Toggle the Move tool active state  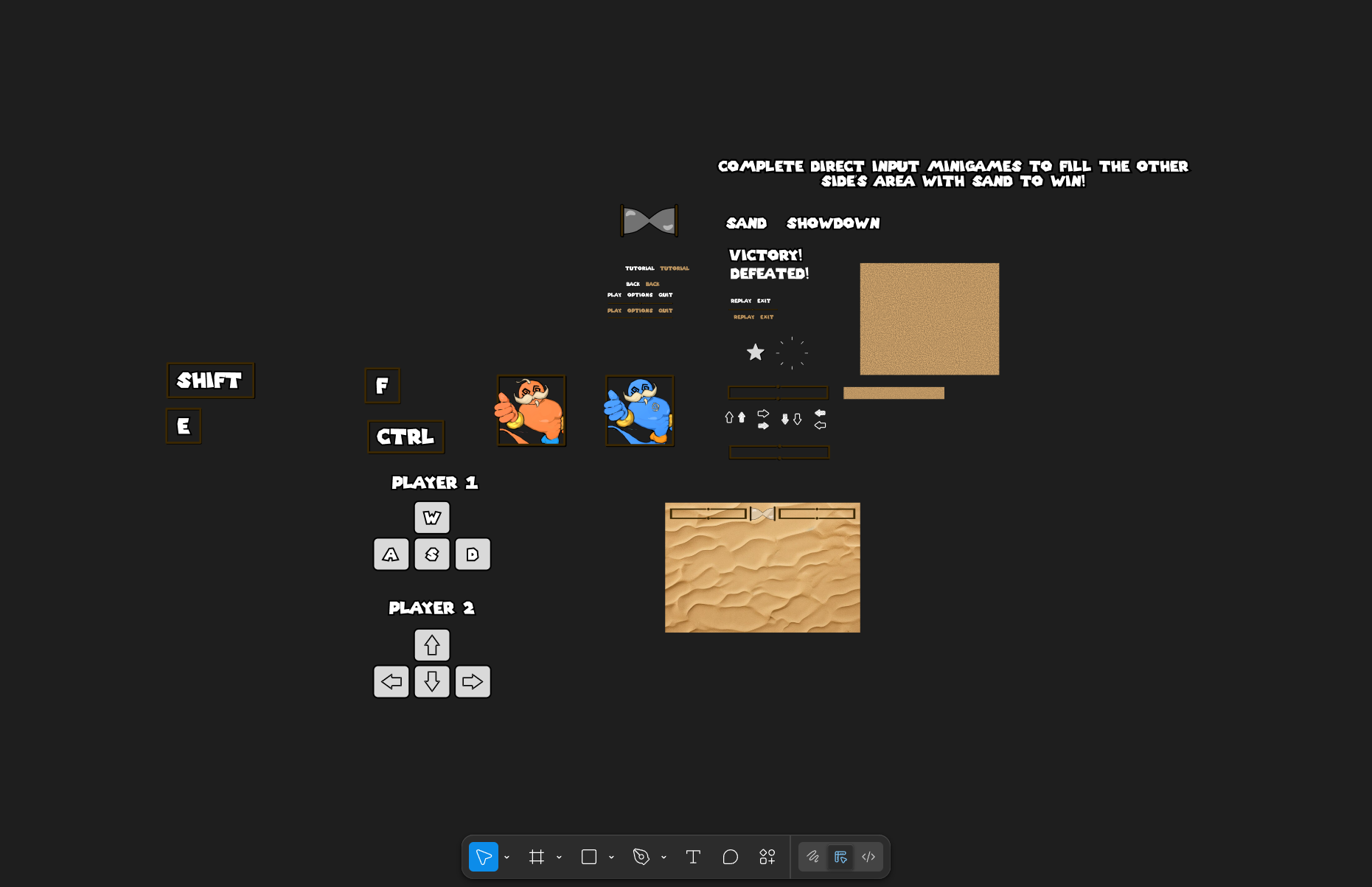point(484,857)
